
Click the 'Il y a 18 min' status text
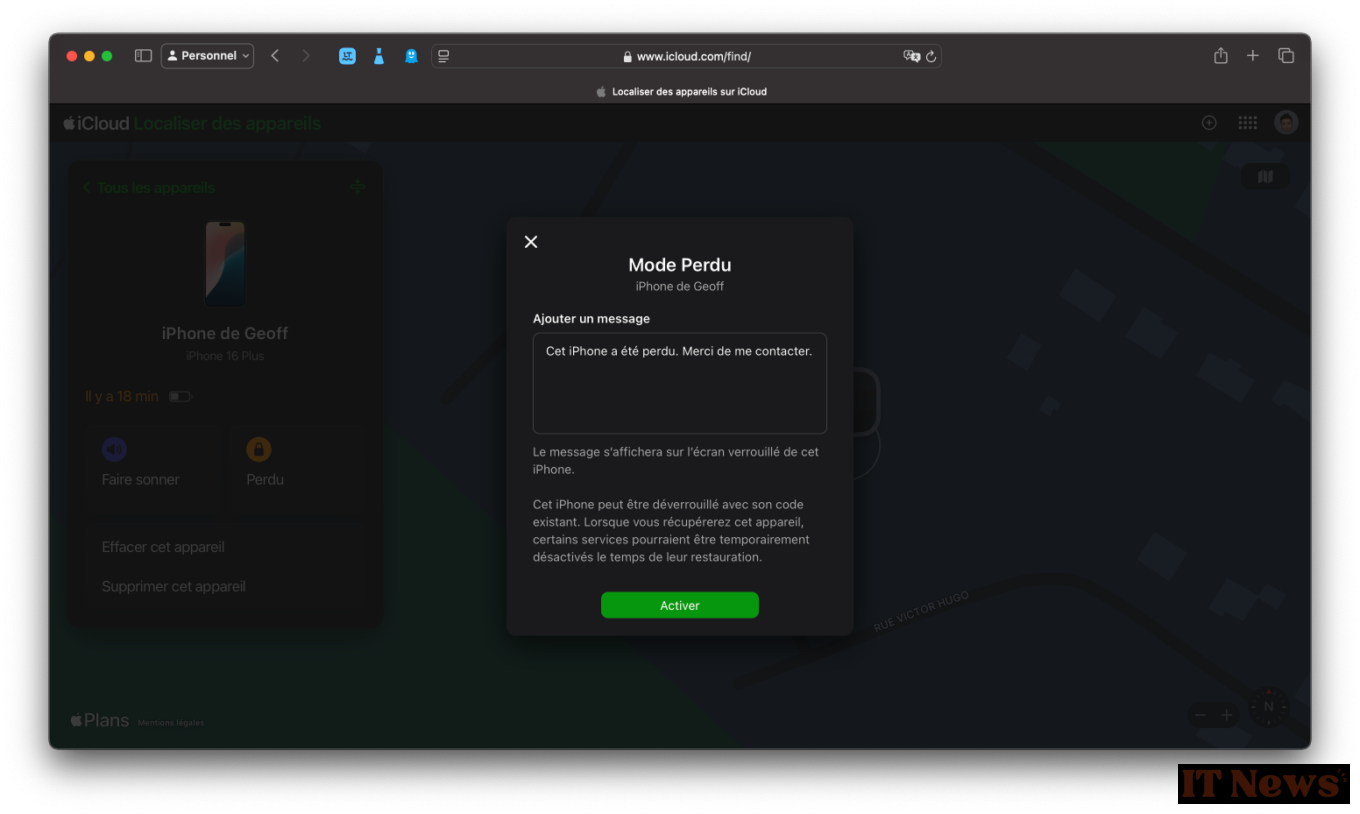pyautogui.click(x=122, y=396)
